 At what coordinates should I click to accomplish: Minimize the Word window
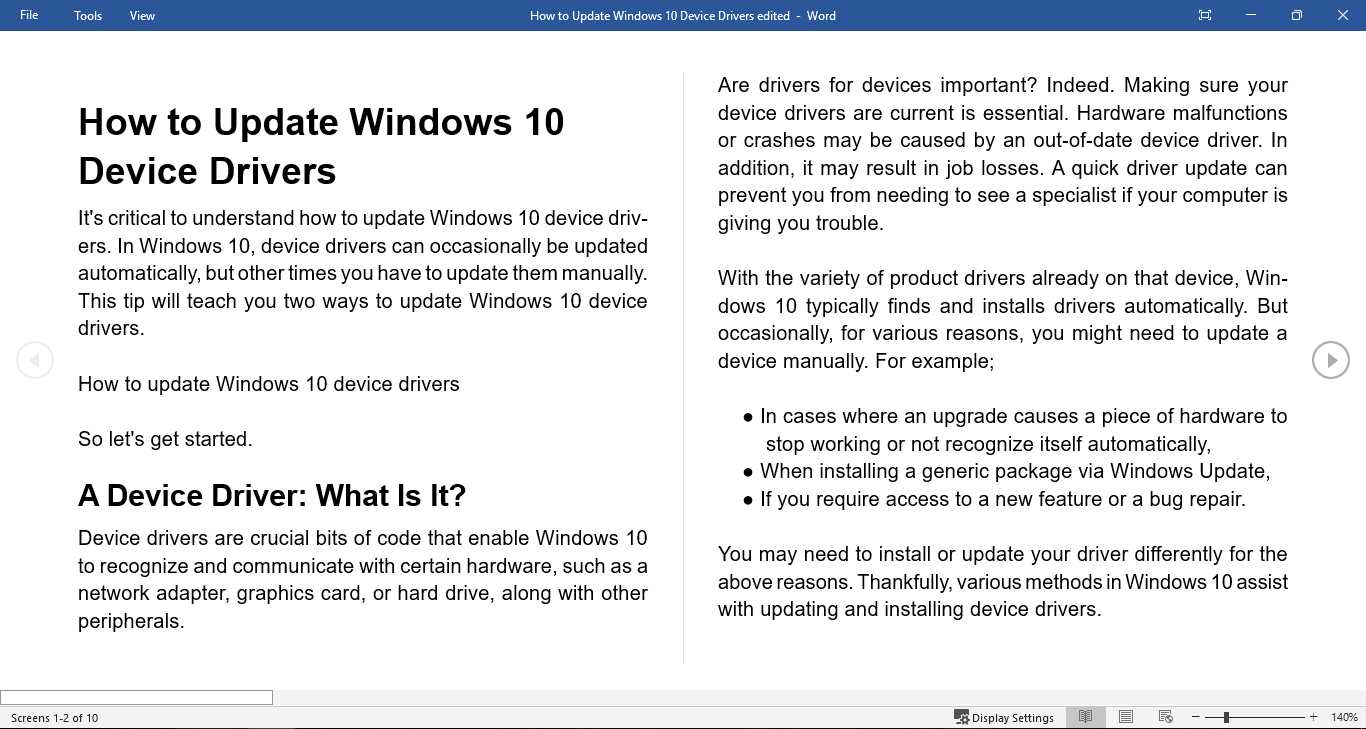[1251, 15]
